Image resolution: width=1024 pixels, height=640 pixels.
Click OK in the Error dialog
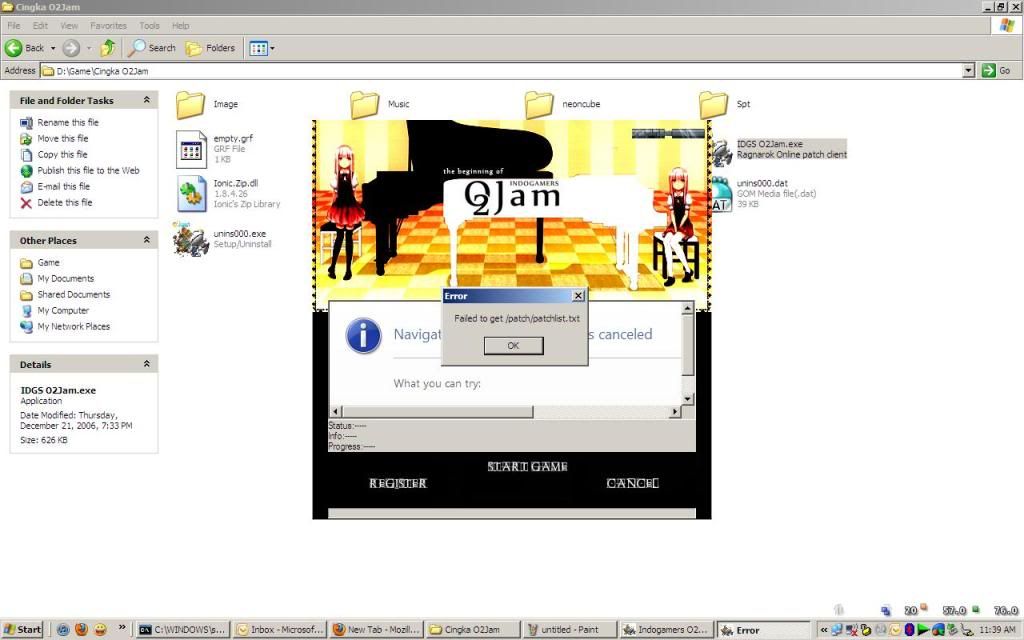tap(513, 345)
